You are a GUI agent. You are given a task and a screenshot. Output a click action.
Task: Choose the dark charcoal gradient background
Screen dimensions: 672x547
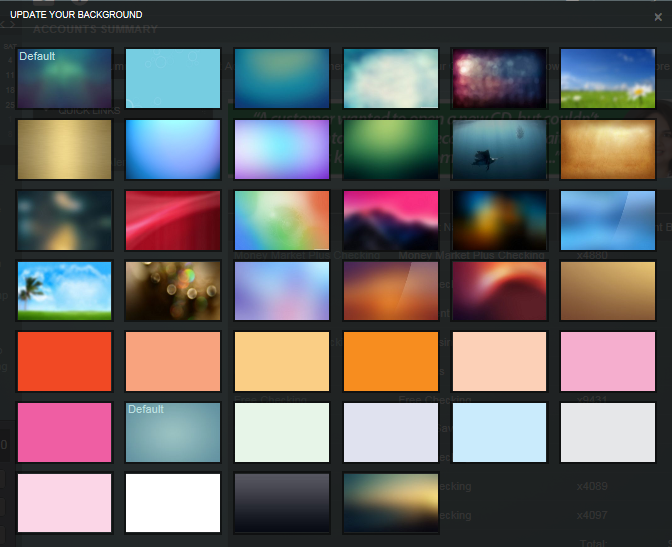pyautogui.click(x=282, y=503)
